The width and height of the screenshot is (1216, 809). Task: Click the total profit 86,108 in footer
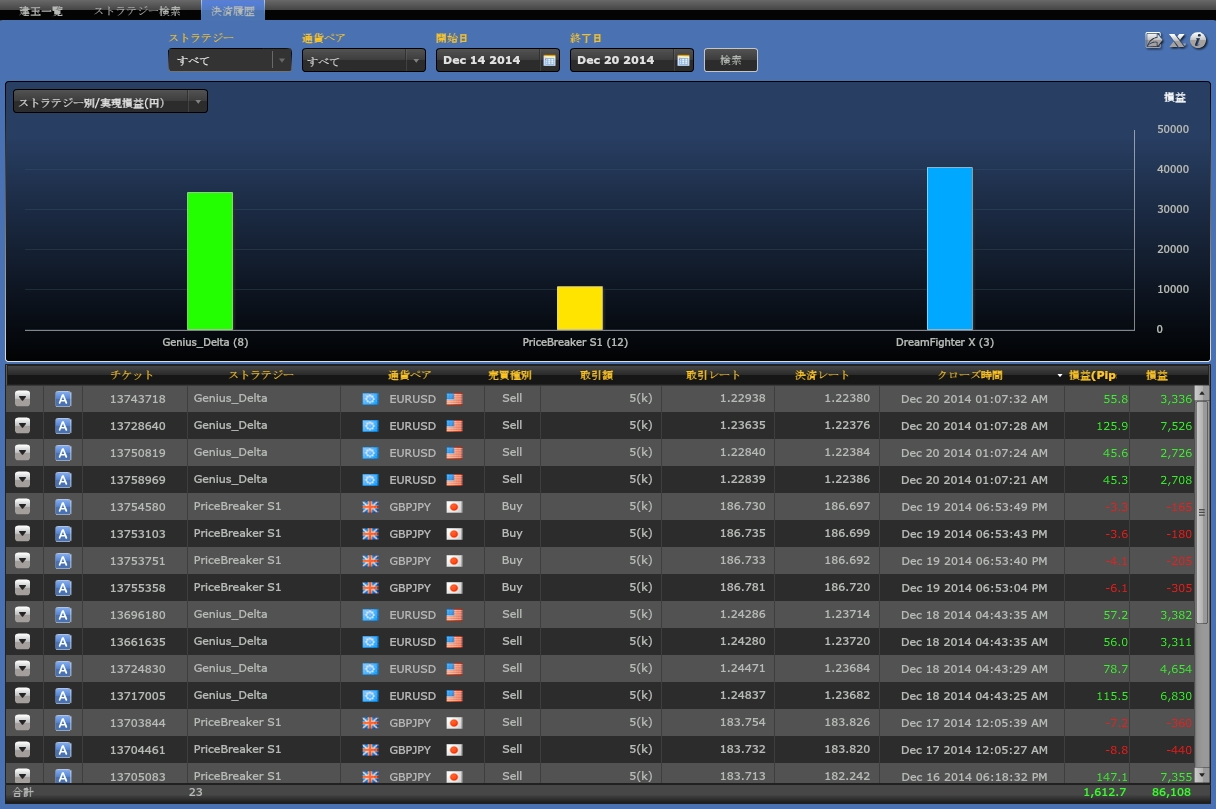click(x=1171, y=792)
